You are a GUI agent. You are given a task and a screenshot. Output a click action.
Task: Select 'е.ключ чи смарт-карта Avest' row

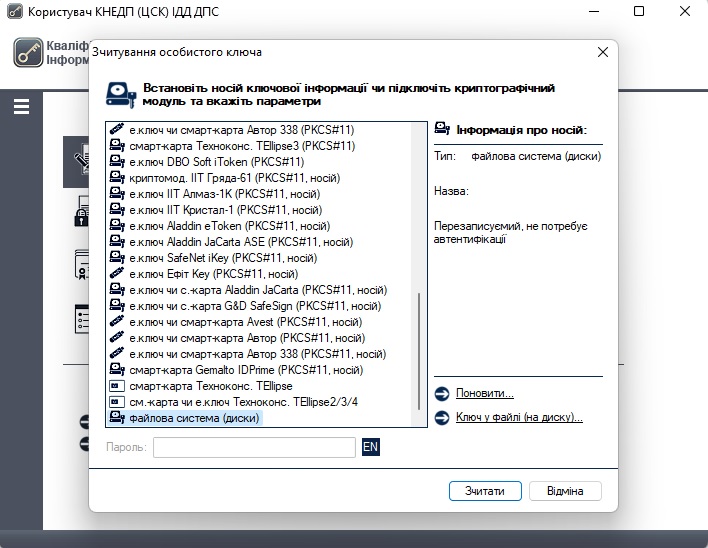coord(236,322)
